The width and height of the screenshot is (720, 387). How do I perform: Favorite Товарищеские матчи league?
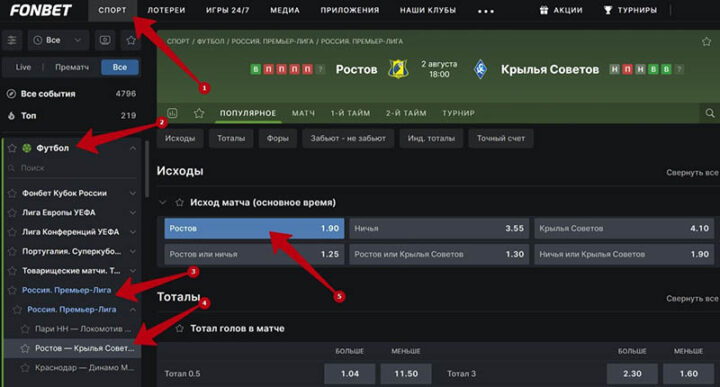[12, 271]
